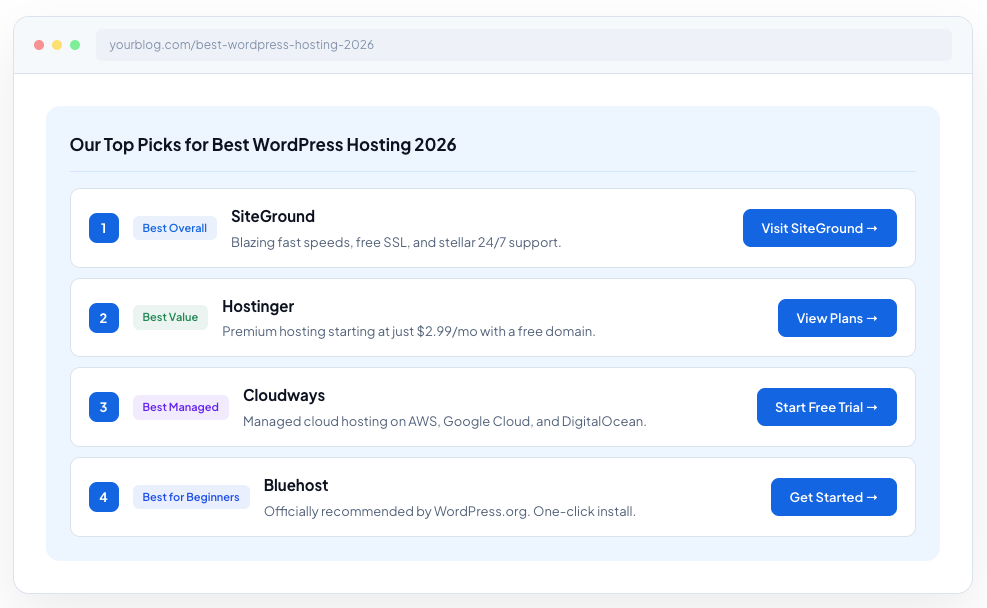
Task: Select the Bluehost provider name
Action: [x=296, y=485]
